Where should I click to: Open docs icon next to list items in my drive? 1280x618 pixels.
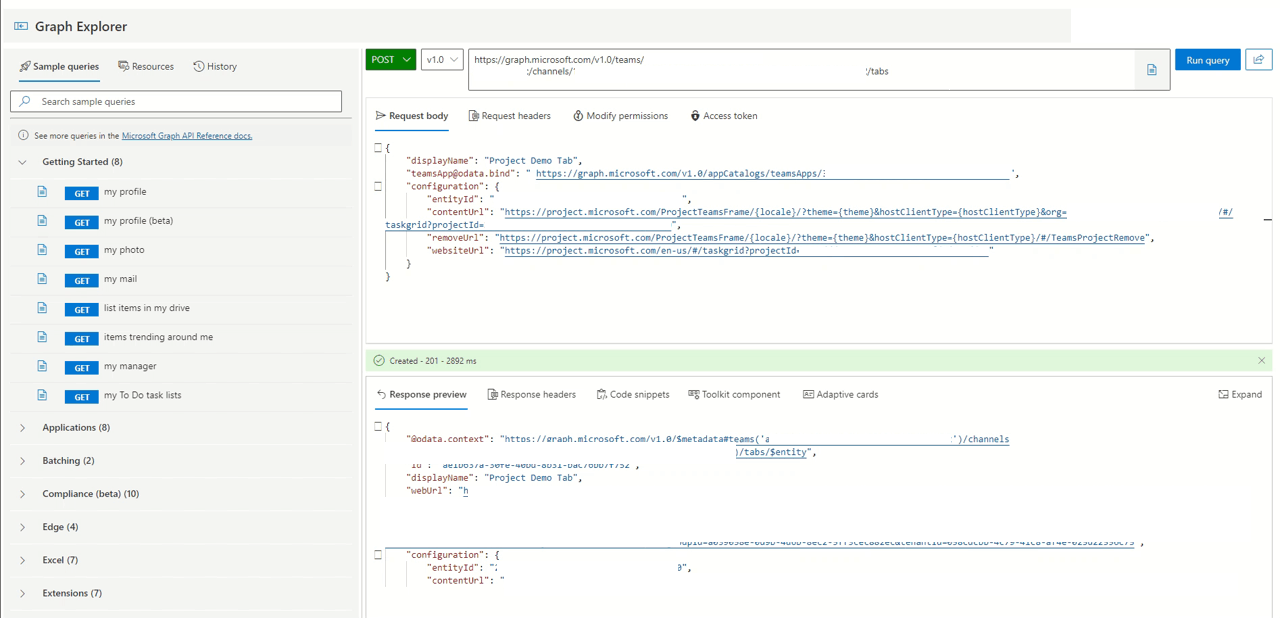point(42,308)
